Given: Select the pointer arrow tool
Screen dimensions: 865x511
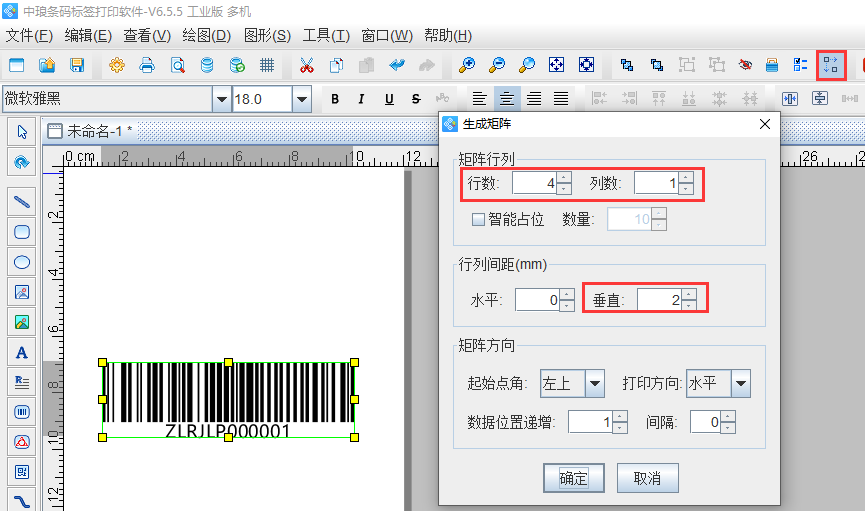Looking at the screenshot, I should [x=22, y=132].
